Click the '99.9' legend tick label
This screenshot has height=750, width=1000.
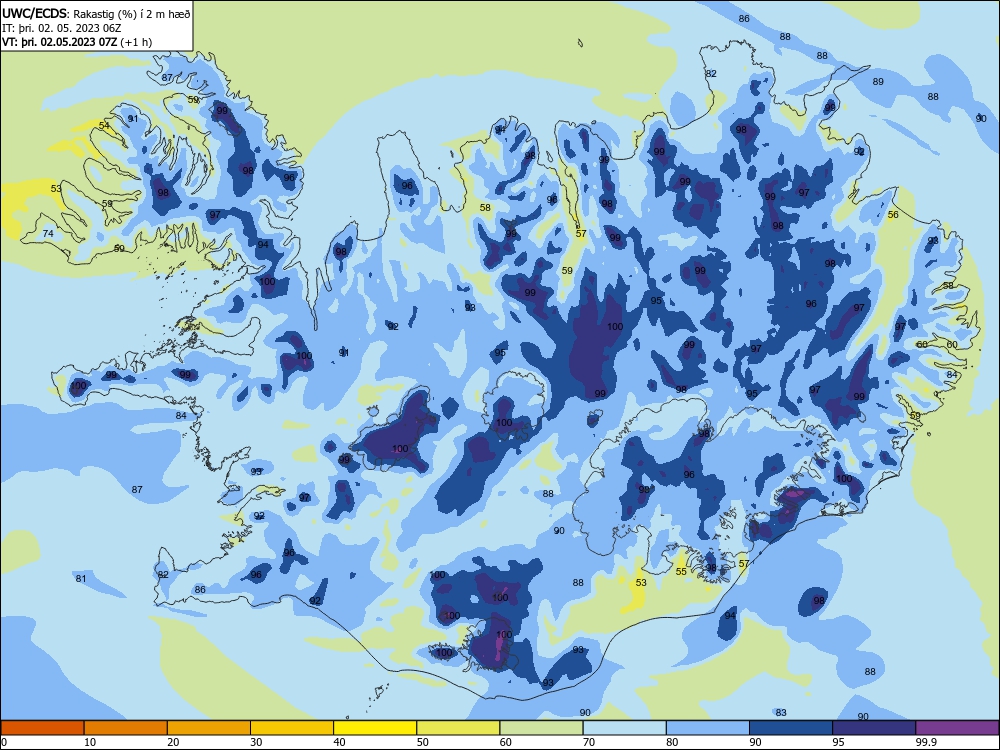point(926,742)
